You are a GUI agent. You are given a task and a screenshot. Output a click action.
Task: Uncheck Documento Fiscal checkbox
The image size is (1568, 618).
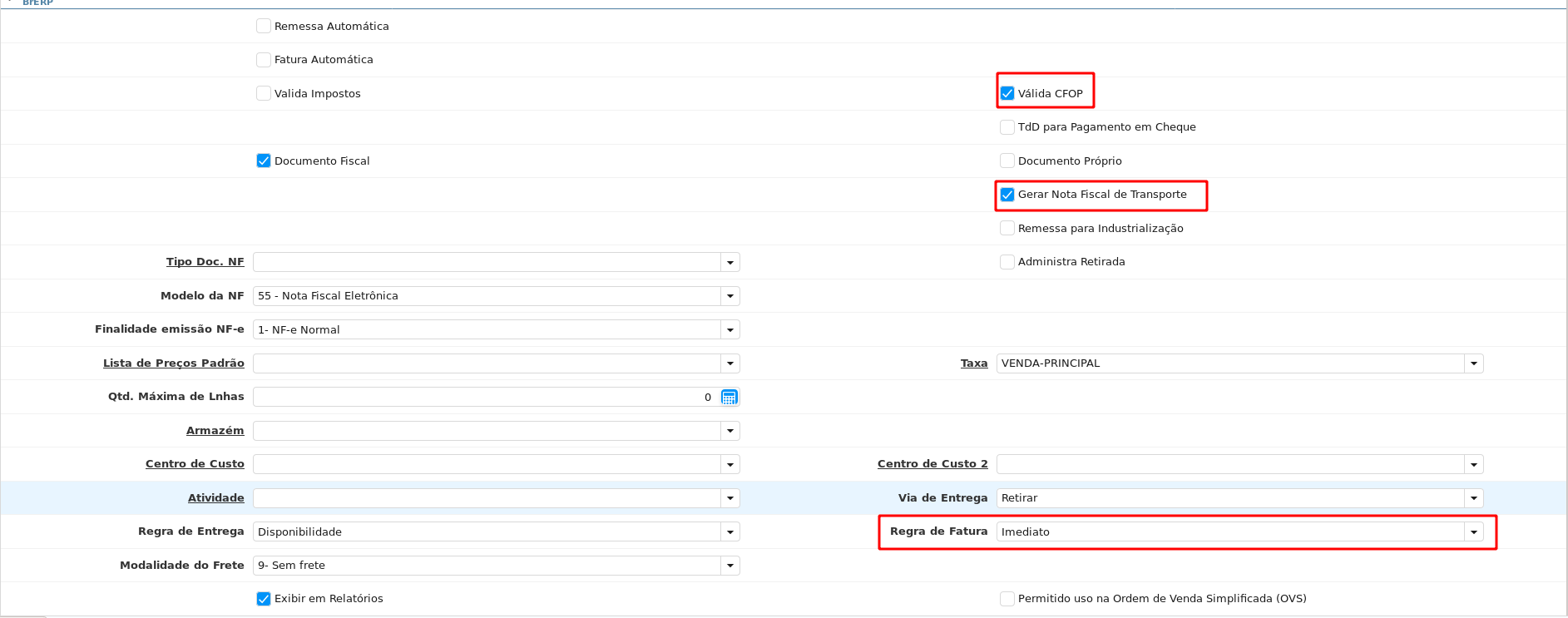(x=264, y=161)
